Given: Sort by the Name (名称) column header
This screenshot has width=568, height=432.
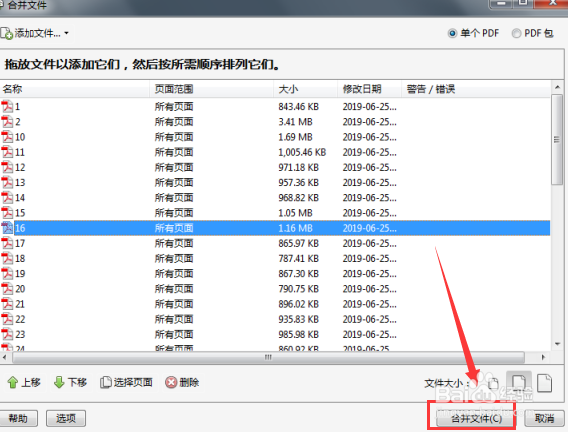Looking at the screenshot, I should point(74,89).
